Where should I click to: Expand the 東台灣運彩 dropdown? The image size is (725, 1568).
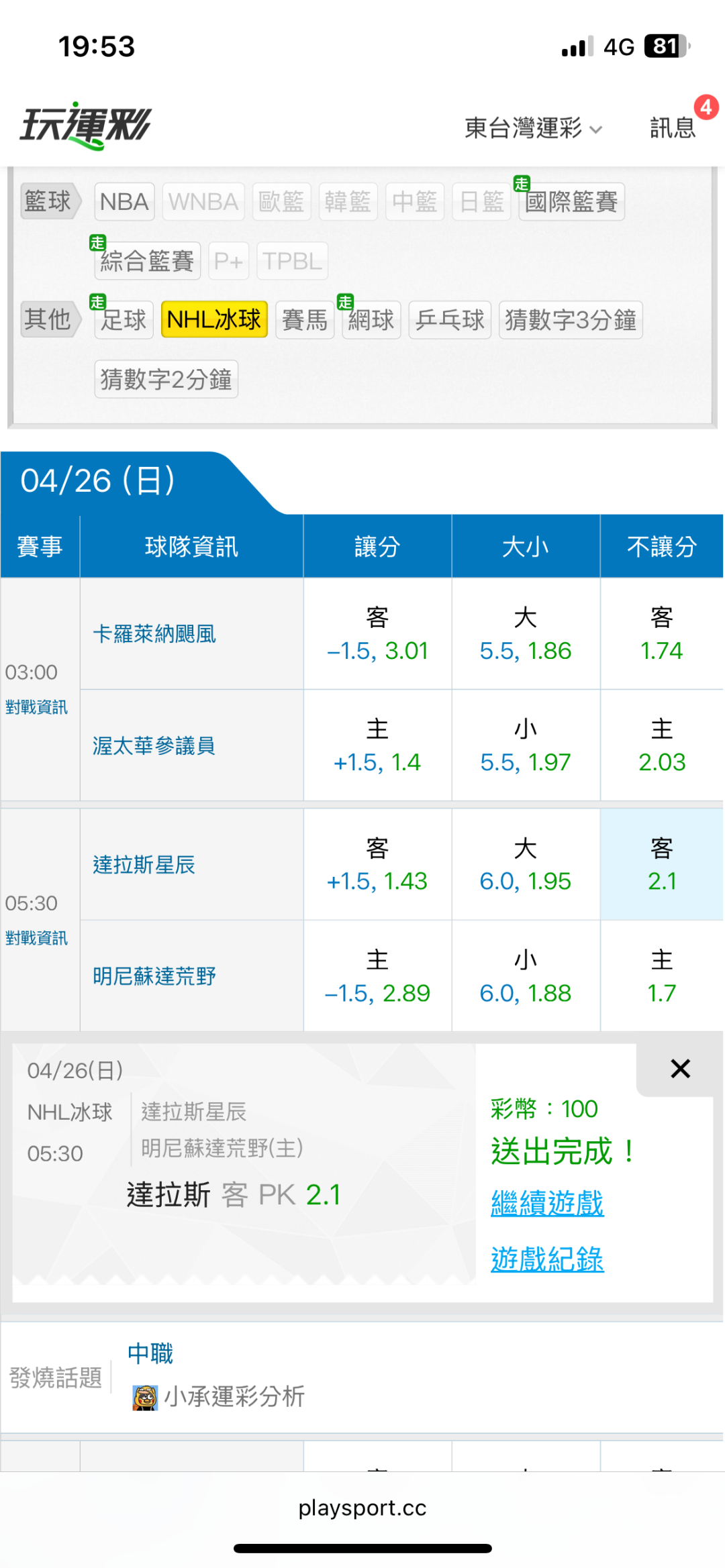(x=533, y=127)
